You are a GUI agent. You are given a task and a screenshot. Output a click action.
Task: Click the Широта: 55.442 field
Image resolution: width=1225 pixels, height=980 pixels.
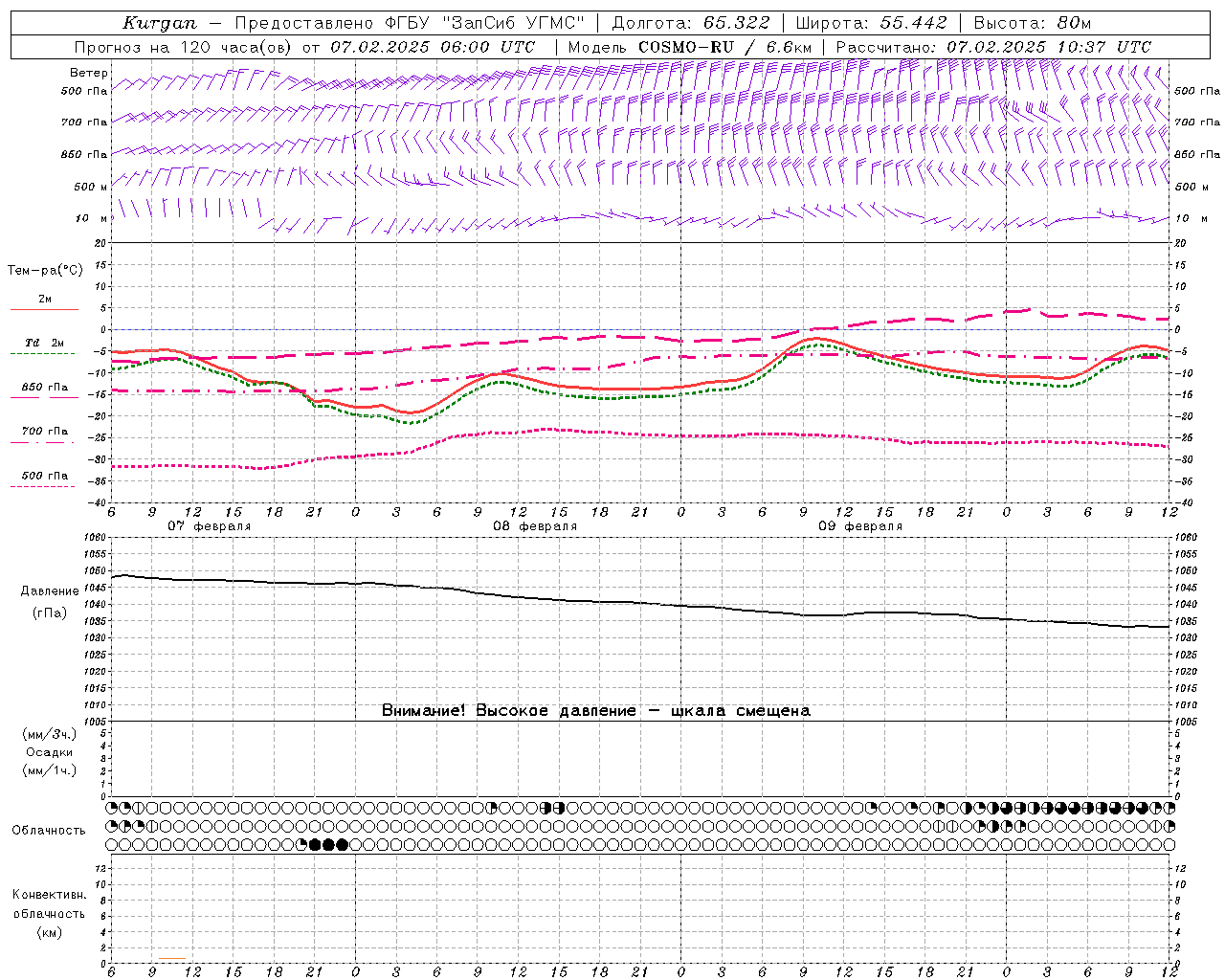pyautogui.click(x=871, y=23)
